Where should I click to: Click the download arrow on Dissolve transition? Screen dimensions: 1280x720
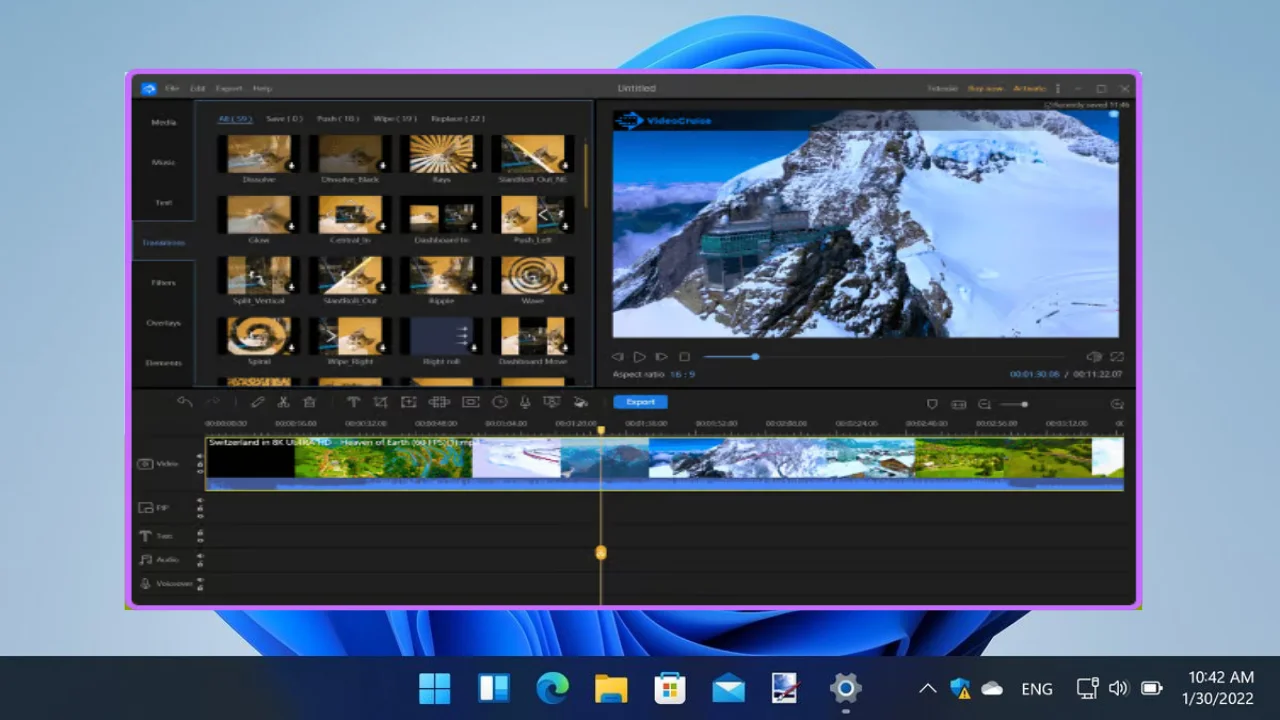click(x=291, y=166)
